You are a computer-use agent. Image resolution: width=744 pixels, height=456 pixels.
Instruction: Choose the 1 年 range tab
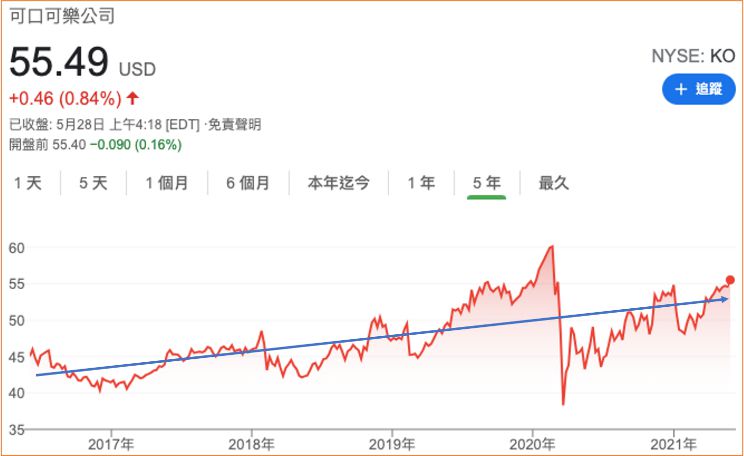pos(421,183)
